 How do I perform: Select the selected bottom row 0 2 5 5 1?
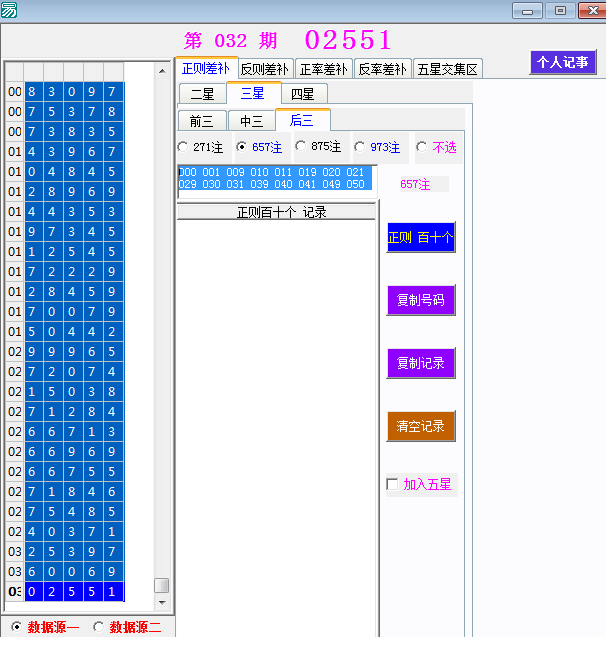pos(65,591)
